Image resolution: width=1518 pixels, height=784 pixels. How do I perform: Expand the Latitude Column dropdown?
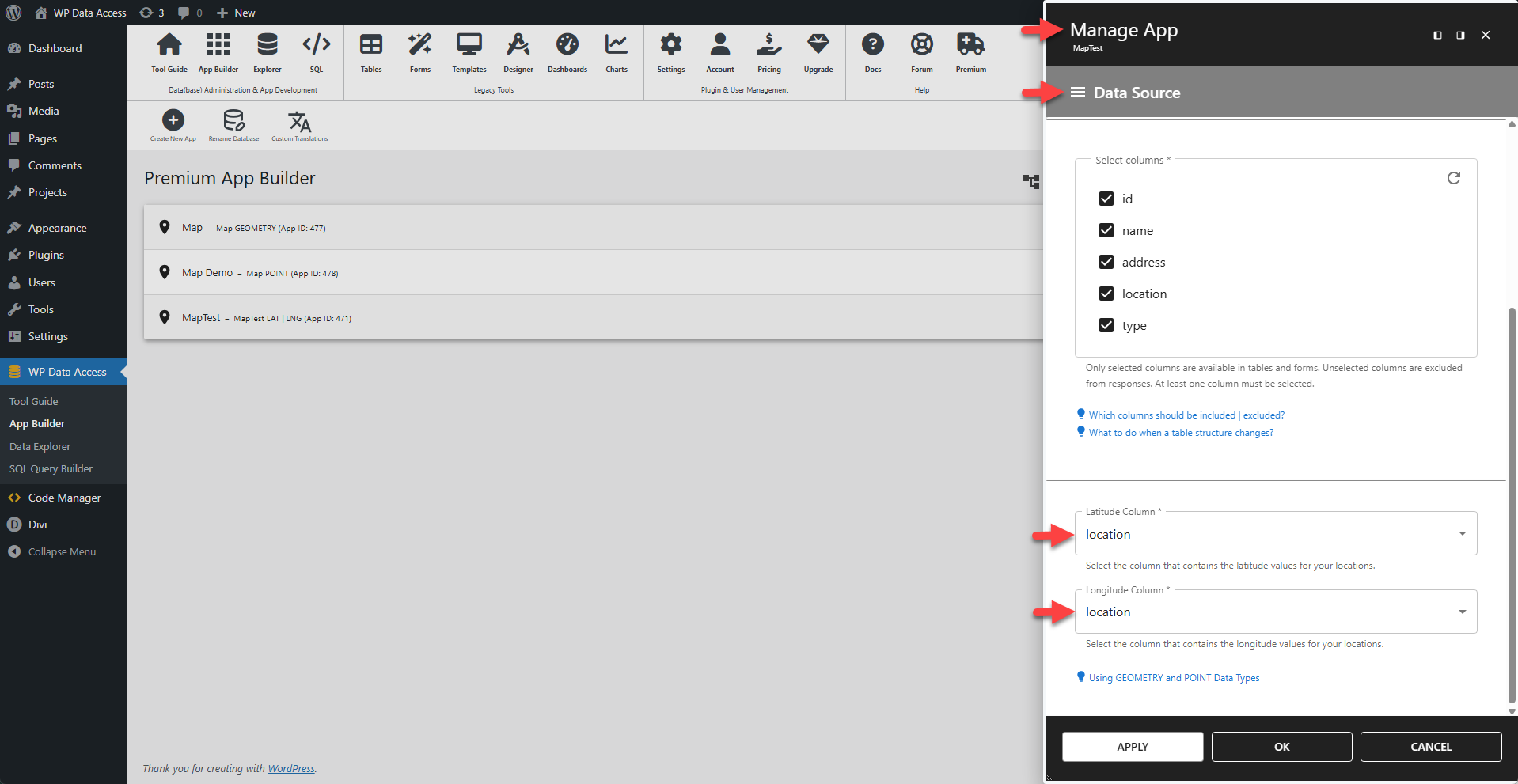[x=1275, y=534]
